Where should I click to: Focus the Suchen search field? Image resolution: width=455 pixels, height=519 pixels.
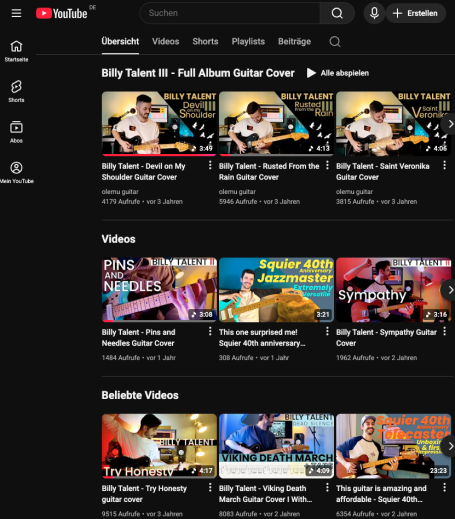[x=230, y=13]
